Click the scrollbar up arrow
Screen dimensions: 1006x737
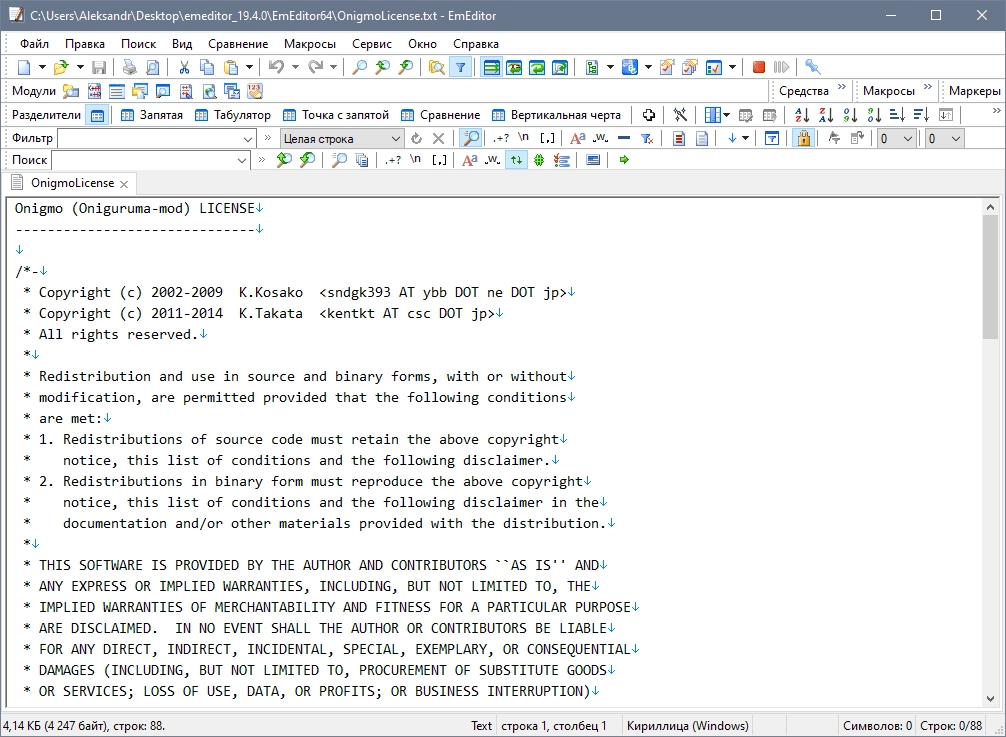pos(990,207)
